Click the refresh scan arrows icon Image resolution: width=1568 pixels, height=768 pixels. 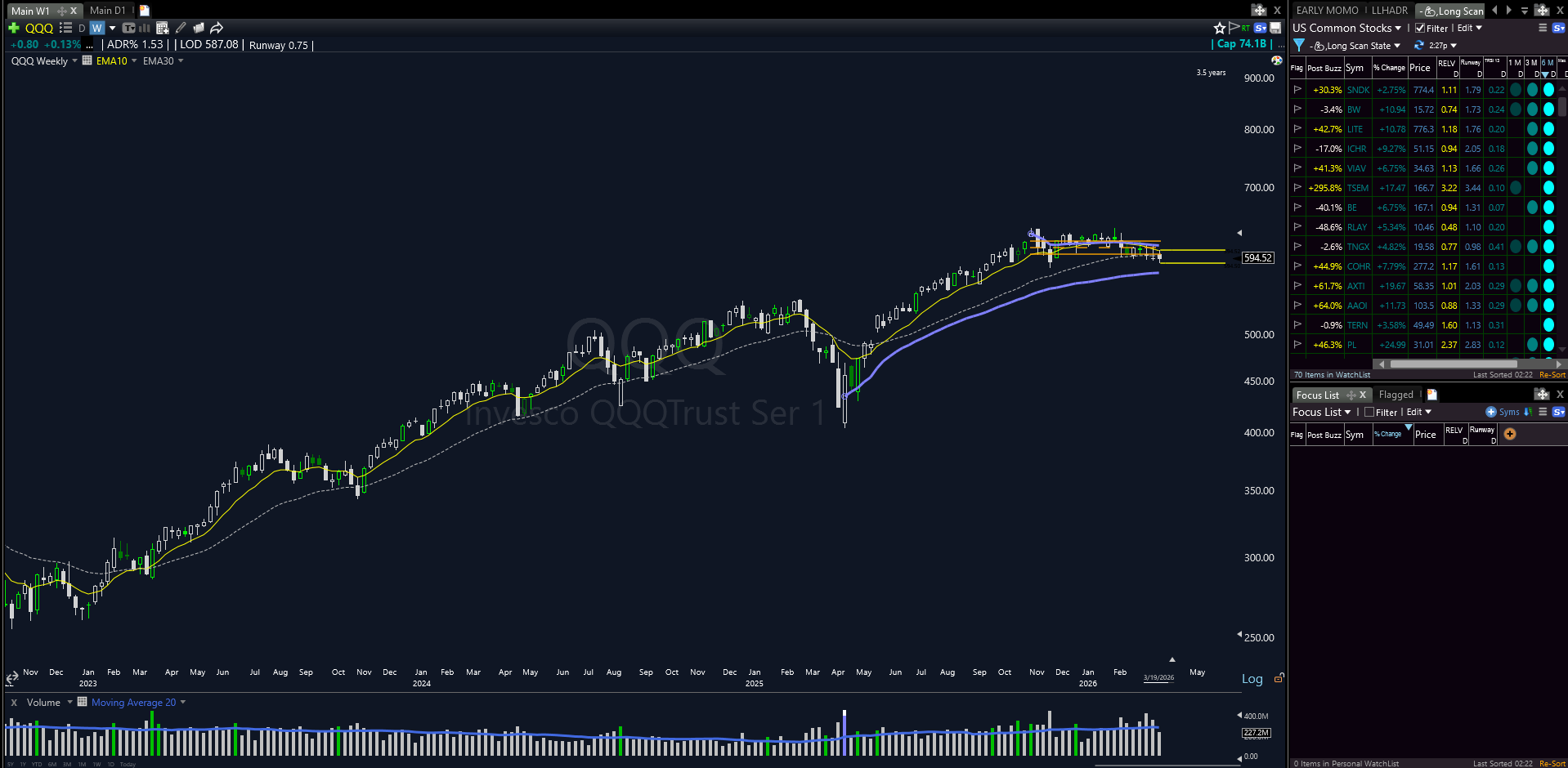tap(1419, 46)
